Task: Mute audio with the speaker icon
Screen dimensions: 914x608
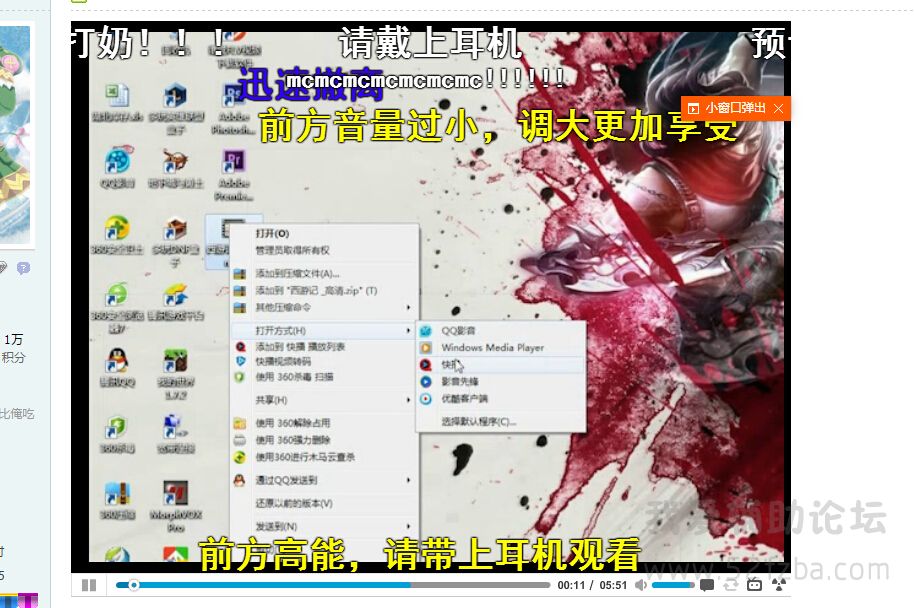Action: coord(641,585)
